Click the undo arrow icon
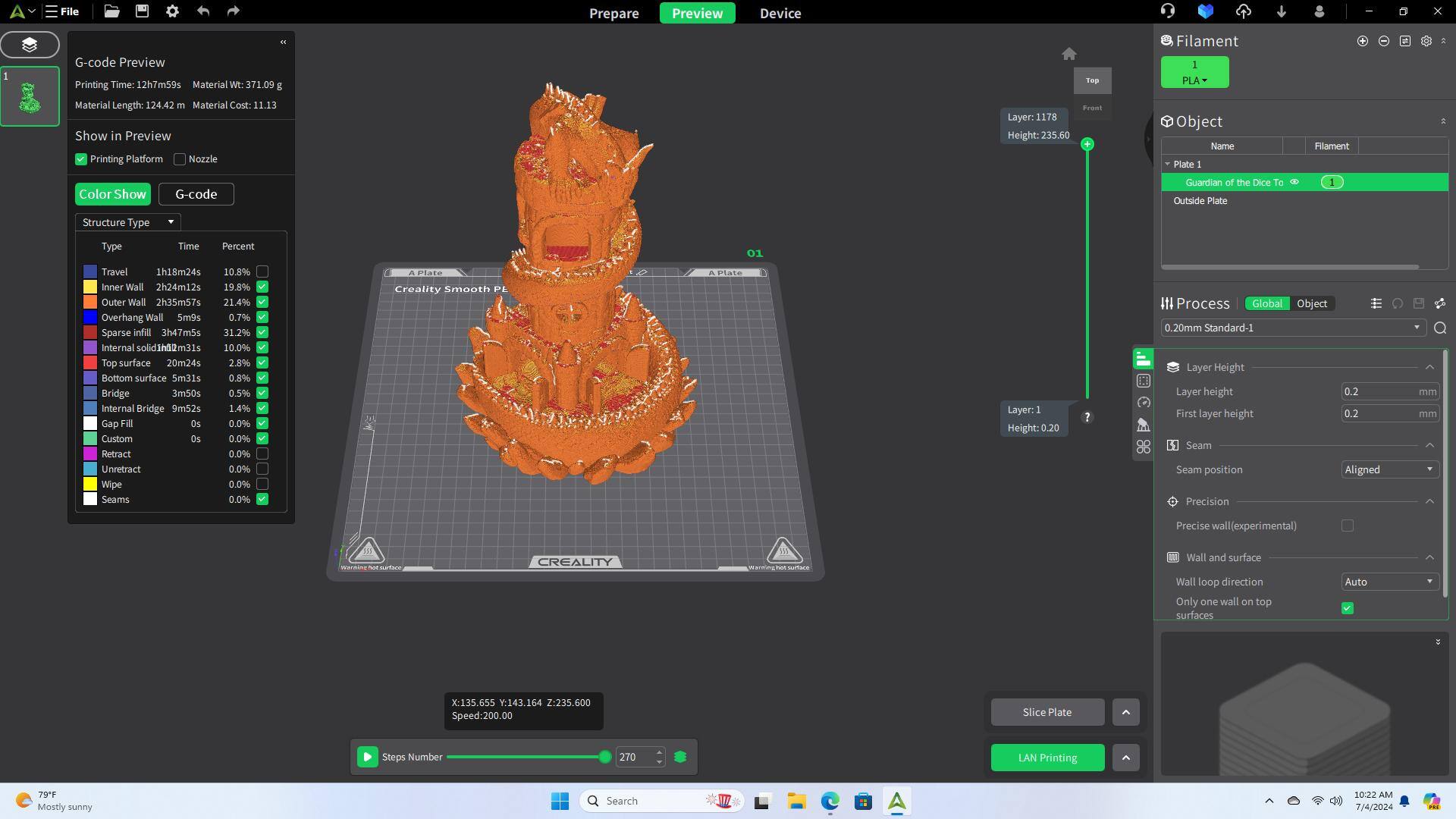The height and width of the screenshot is (819, 1456). tap(202, 11)
